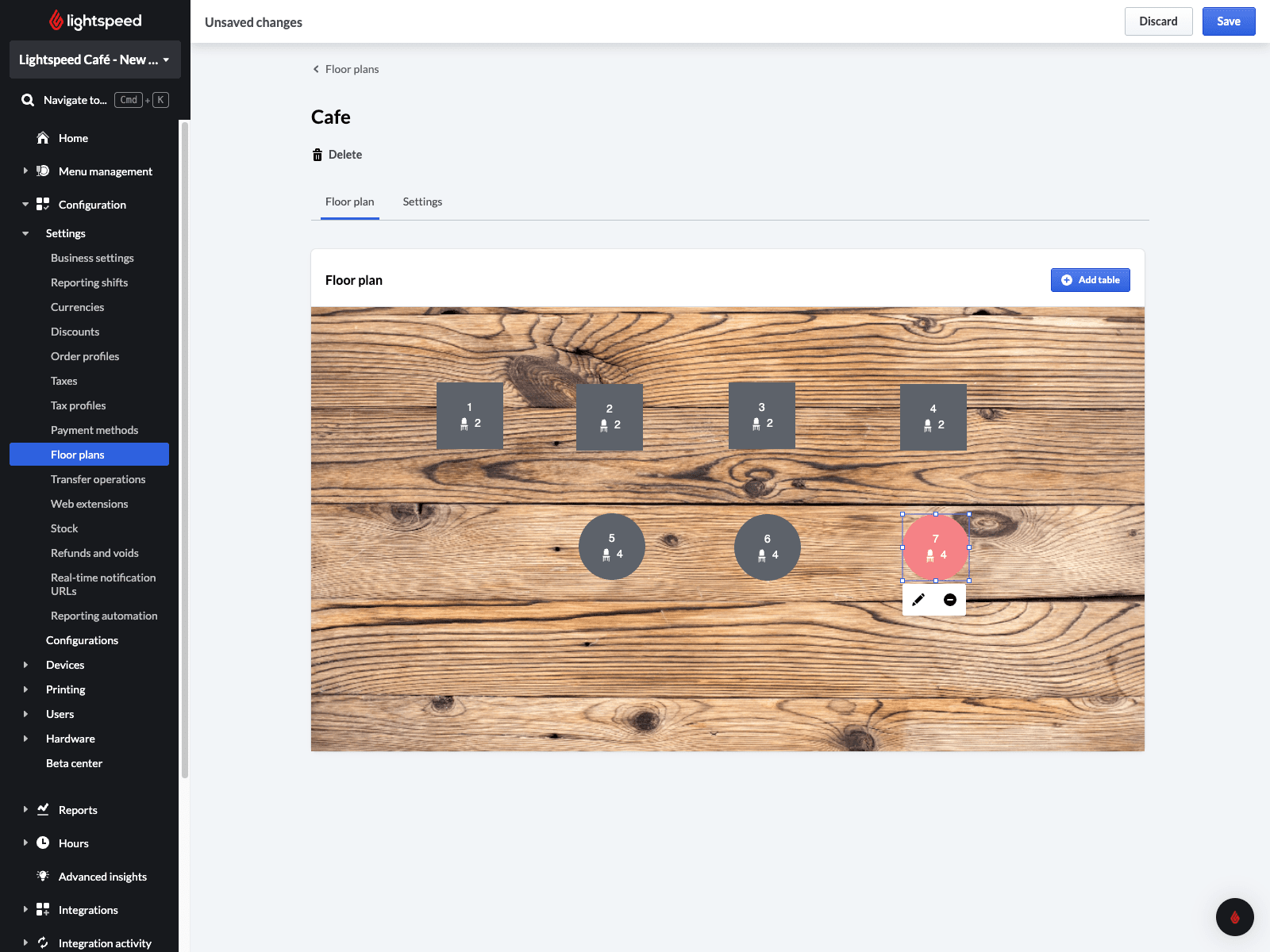Image resolution: width=1270 pixels, height=952 pixels.
Task: Click the Add table button
Action: [1090, 280]
